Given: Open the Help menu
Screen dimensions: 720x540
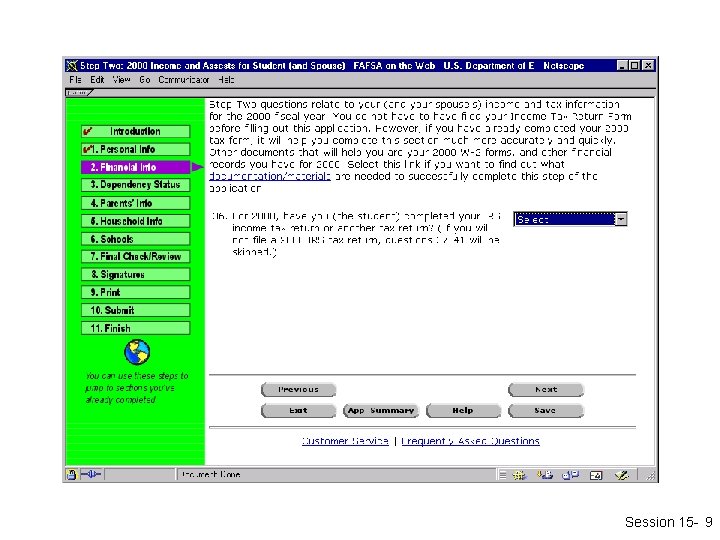Looking at the screenshot, I should [226, 80].
